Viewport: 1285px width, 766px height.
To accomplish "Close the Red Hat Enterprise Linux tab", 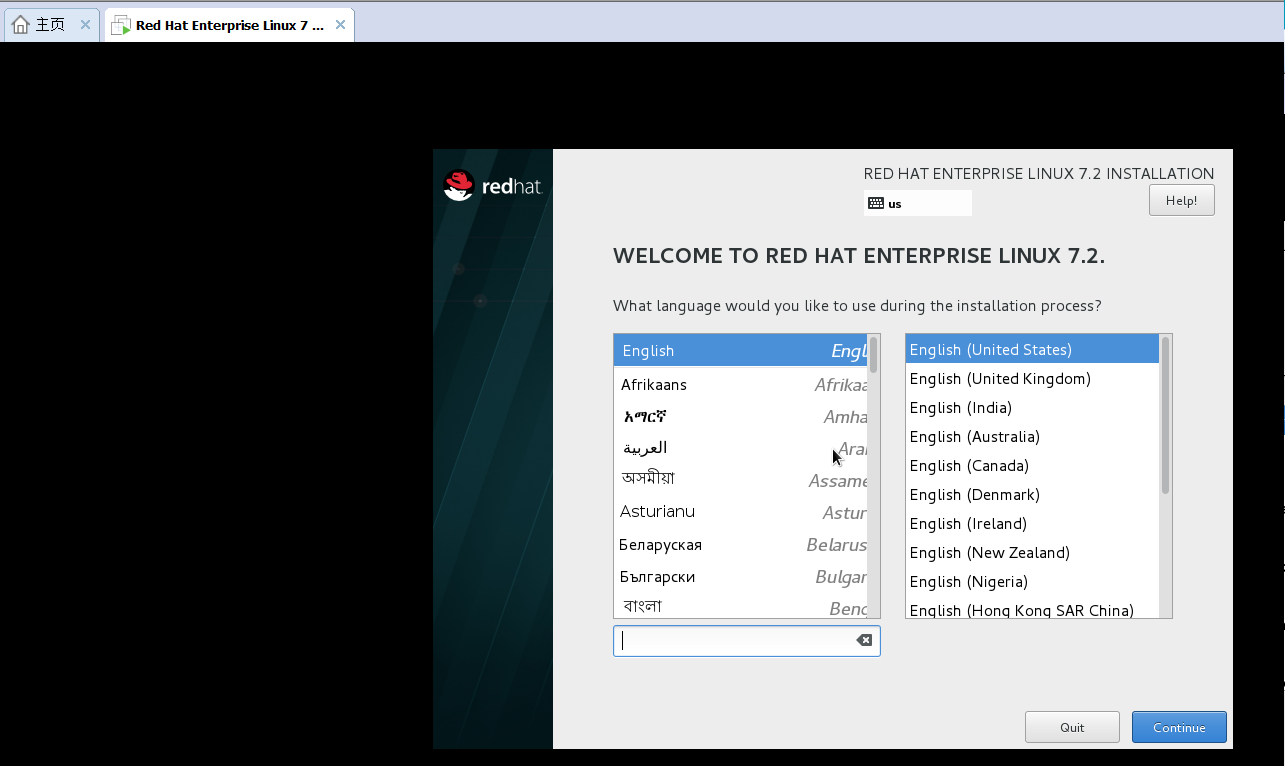I will [340, 25].
